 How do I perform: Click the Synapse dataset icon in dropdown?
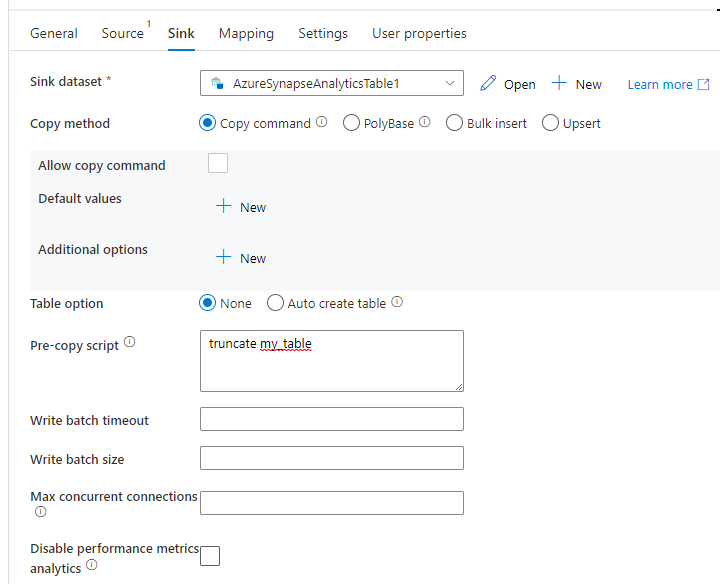point(217,83)
